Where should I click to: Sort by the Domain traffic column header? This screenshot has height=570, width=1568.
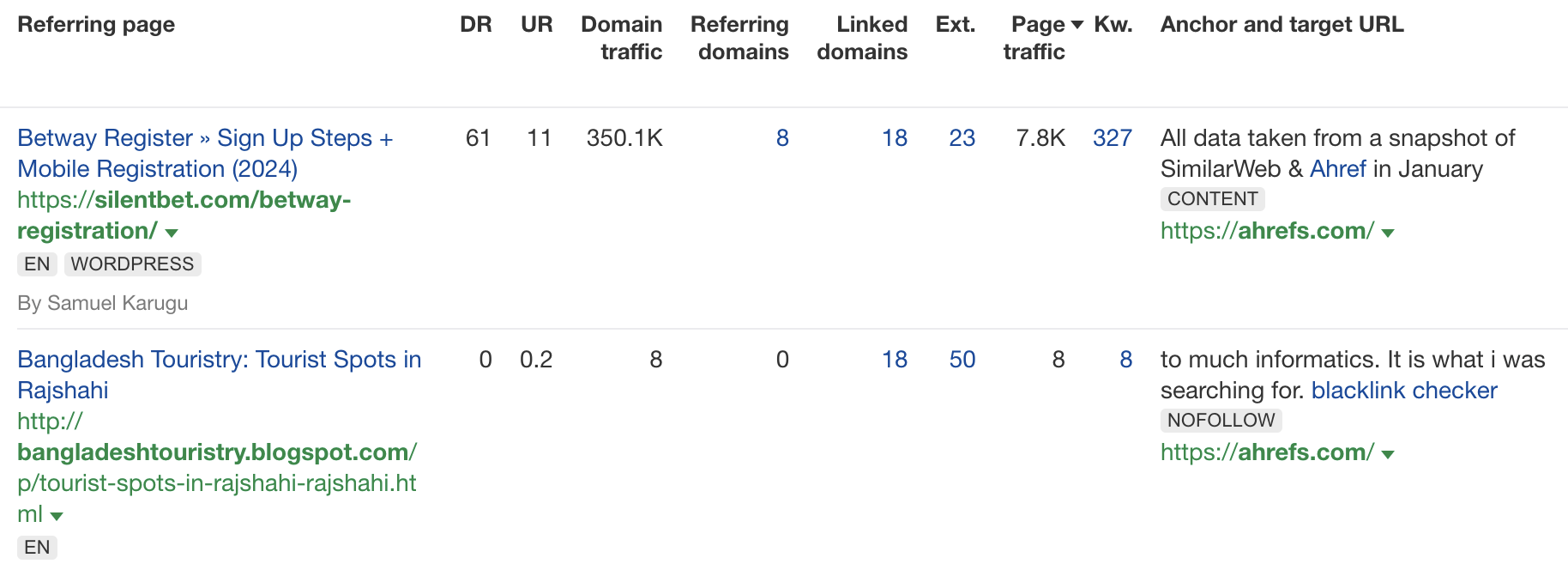[621, 38]
